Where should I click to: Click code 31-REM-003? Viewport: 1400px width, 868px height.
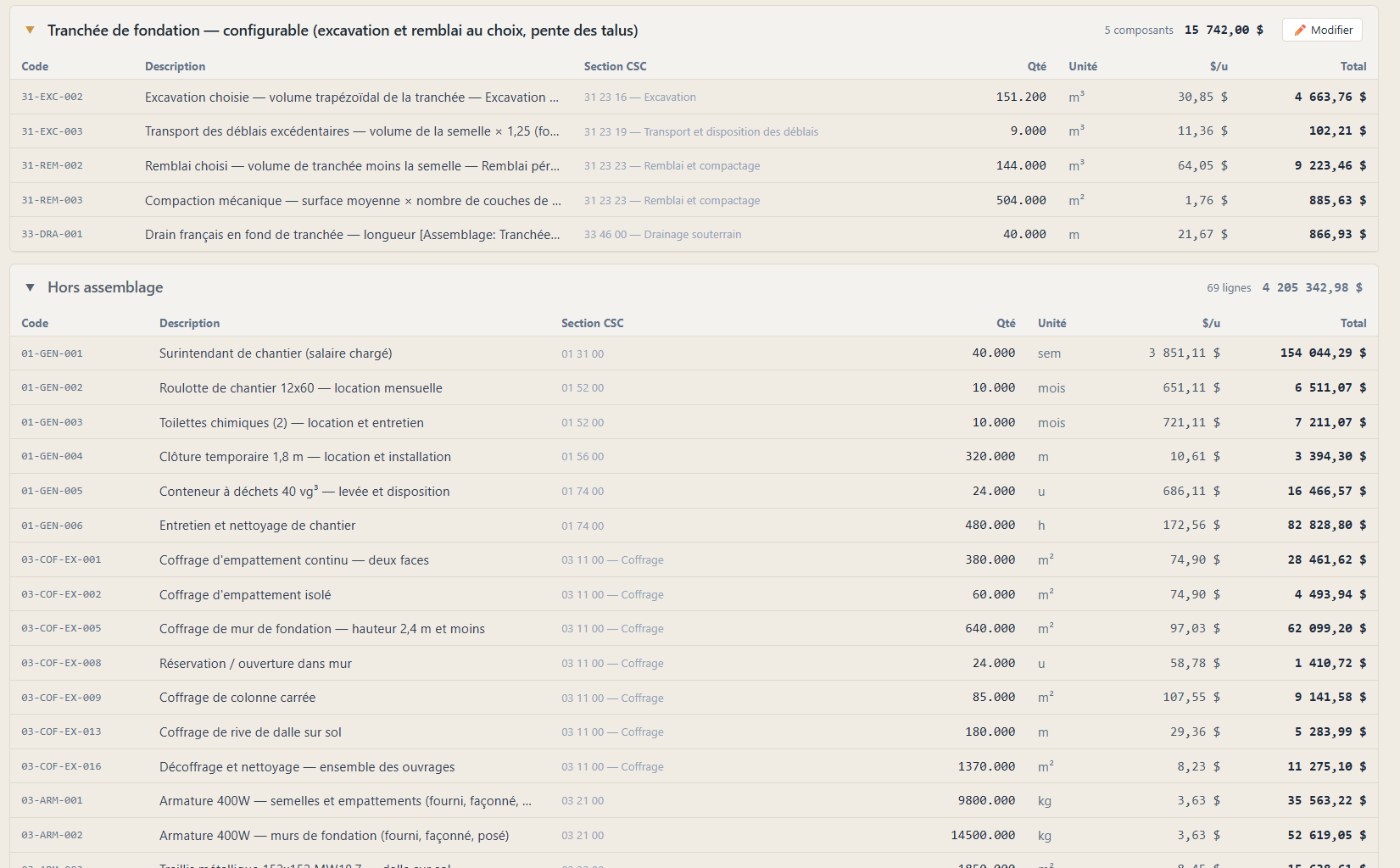[x=52, y=200]
